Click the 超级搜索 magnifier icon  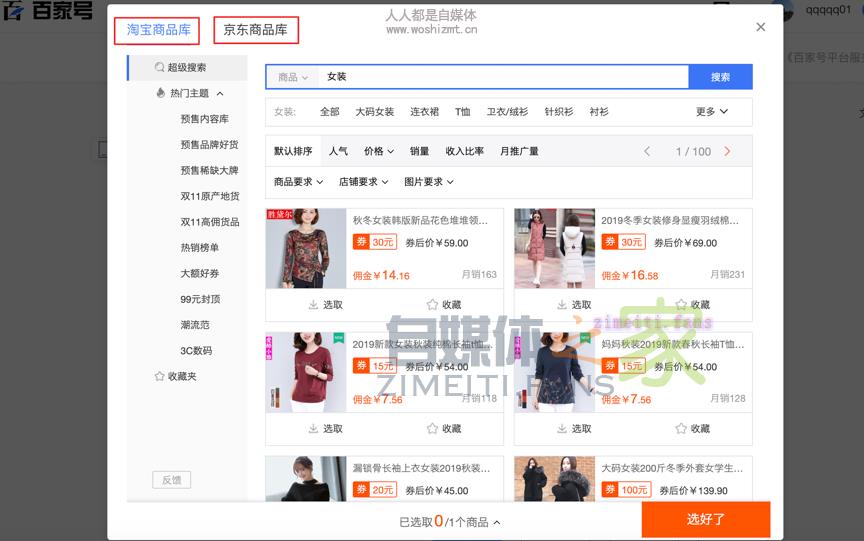click(159, 68)
